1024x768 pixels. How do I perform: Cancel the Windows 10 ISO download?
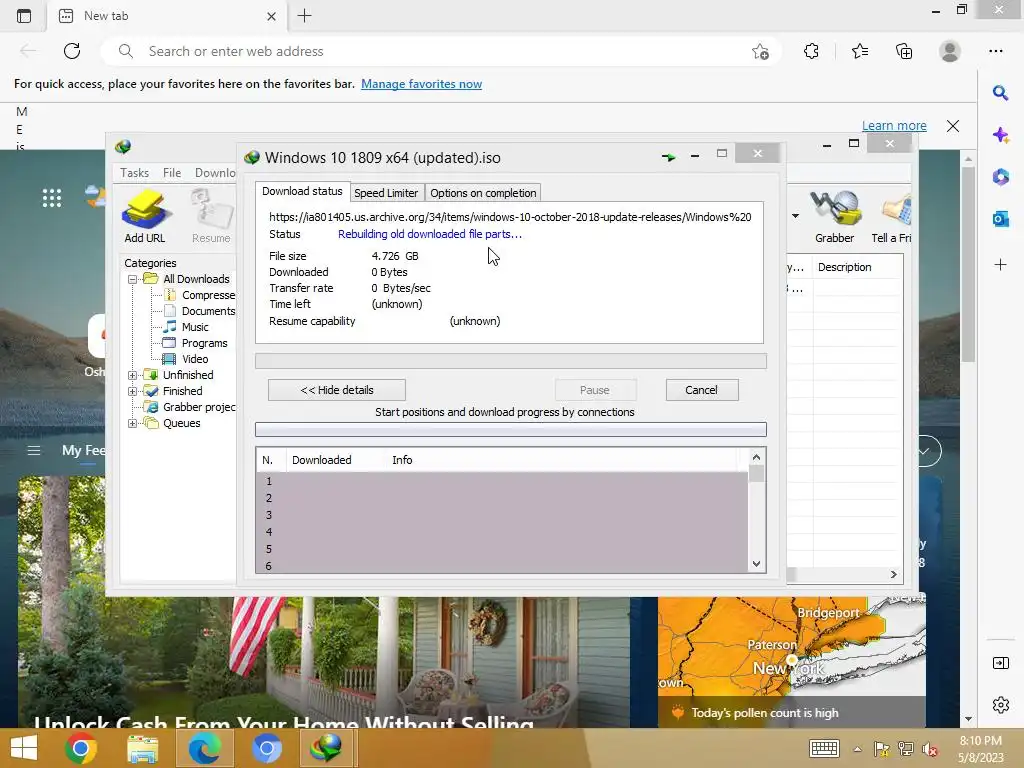point(702,390)
